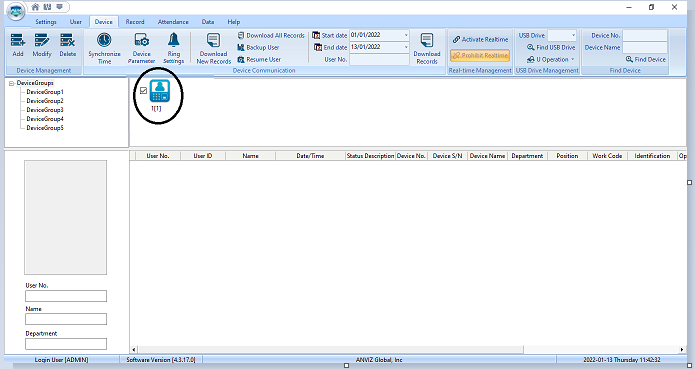Open the Record tab
This screenshot has width=695, height=369.
coord(135,22)
